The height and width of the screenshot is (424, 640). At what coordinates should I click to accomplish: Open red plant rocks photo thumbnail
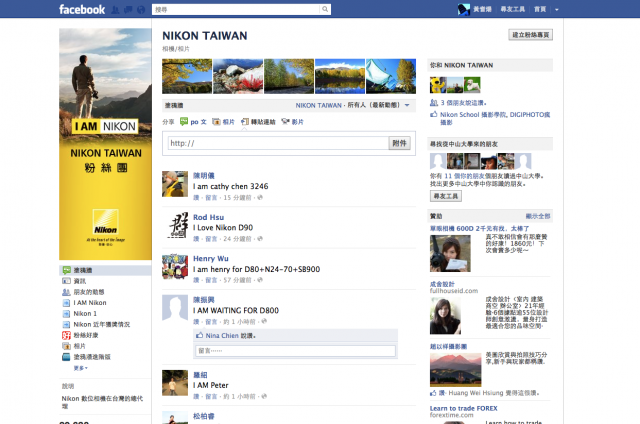238,76
